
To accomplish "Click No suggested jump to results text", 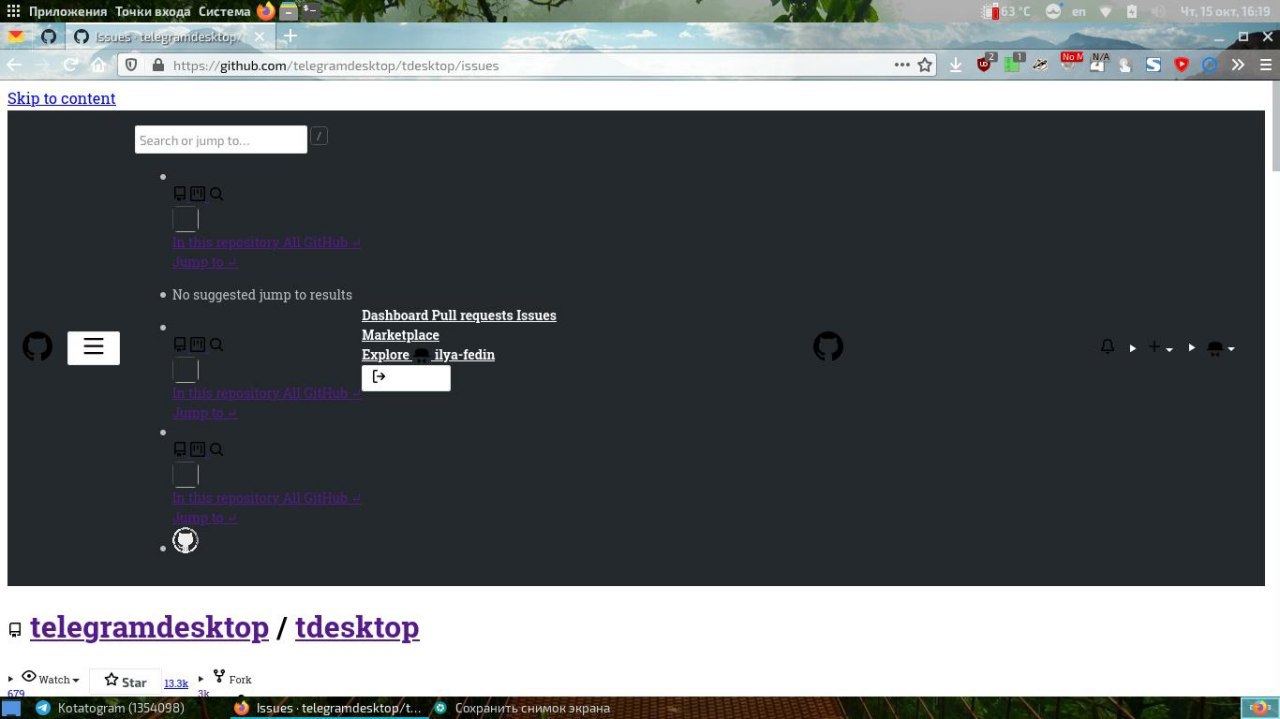I will point(262,295).
